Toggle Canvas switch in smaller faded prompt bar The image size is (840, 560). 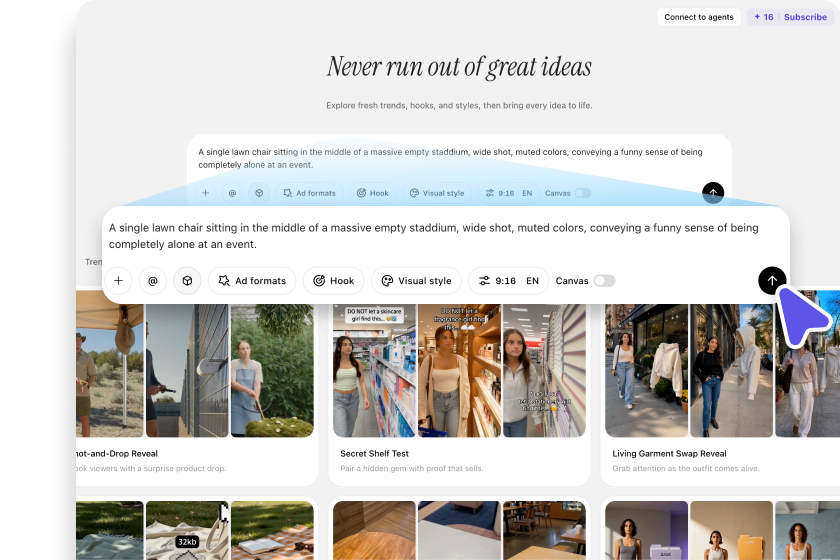pos(583,193)
